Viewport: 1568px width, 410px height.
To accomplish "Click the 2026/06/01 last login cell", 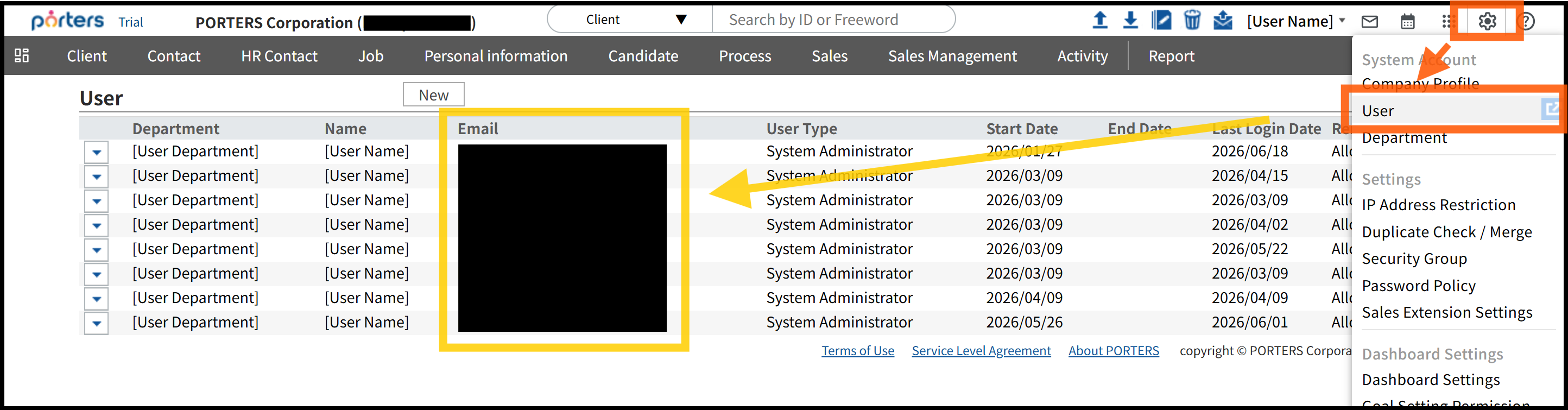I will coord(1250,322).
